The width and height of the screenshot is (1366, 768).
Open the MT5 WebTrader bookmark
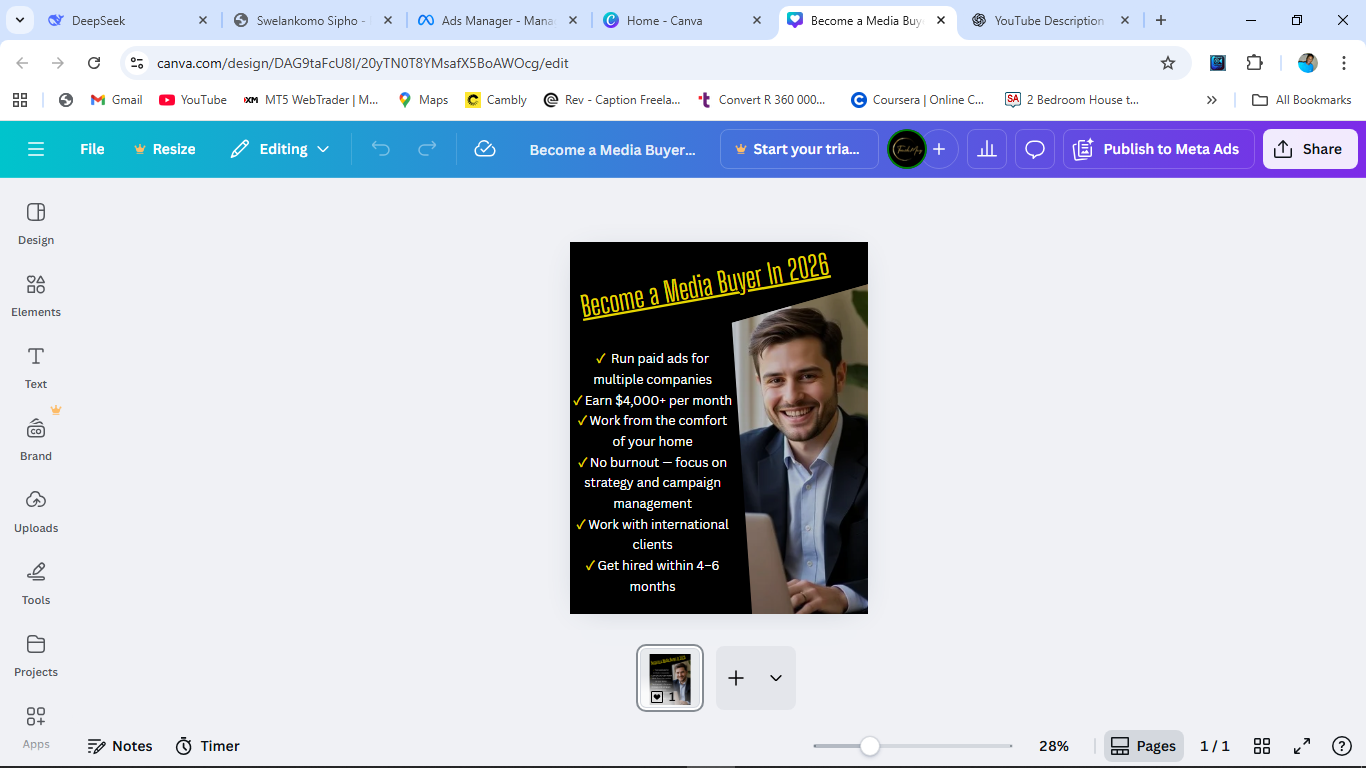tap(311, 100)
